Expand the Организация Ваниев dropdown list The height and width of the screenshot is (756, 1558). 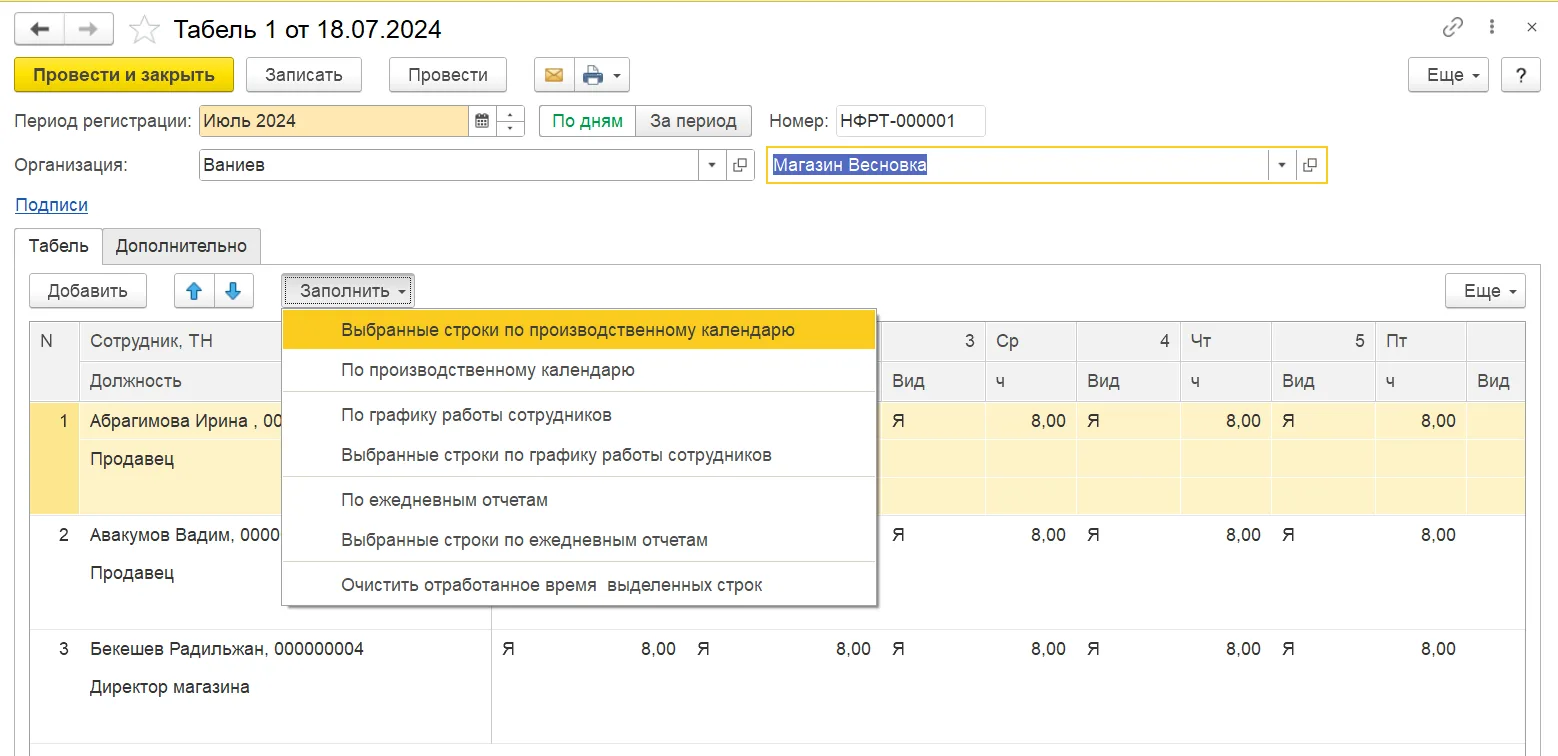(x=712, y=165)
